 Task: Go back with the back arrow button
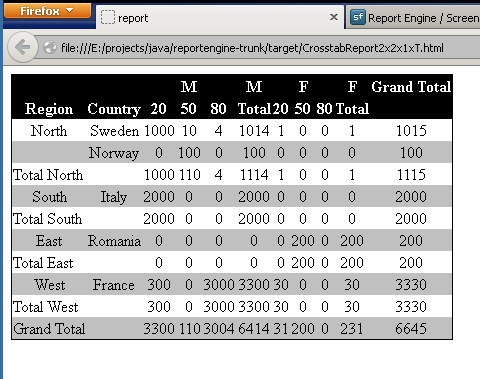coord(22,47)
